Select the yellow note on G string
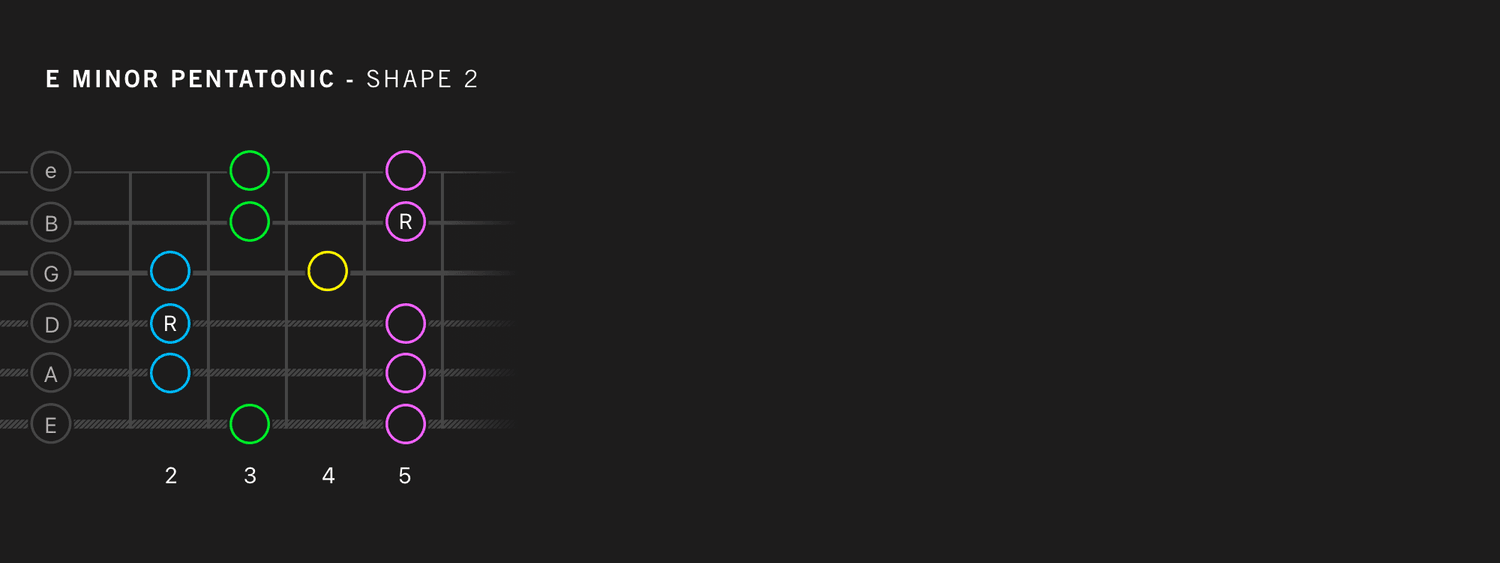 [x=328, y=271]
